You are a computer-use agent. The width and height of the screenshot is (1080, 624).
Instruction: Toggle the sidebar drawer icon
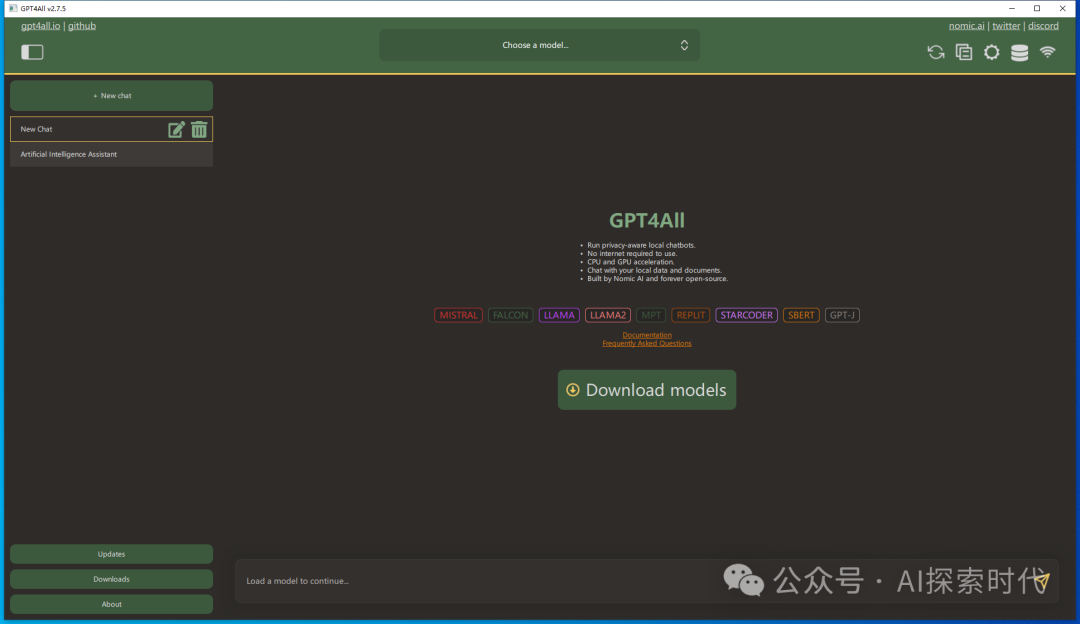point(32,52)
